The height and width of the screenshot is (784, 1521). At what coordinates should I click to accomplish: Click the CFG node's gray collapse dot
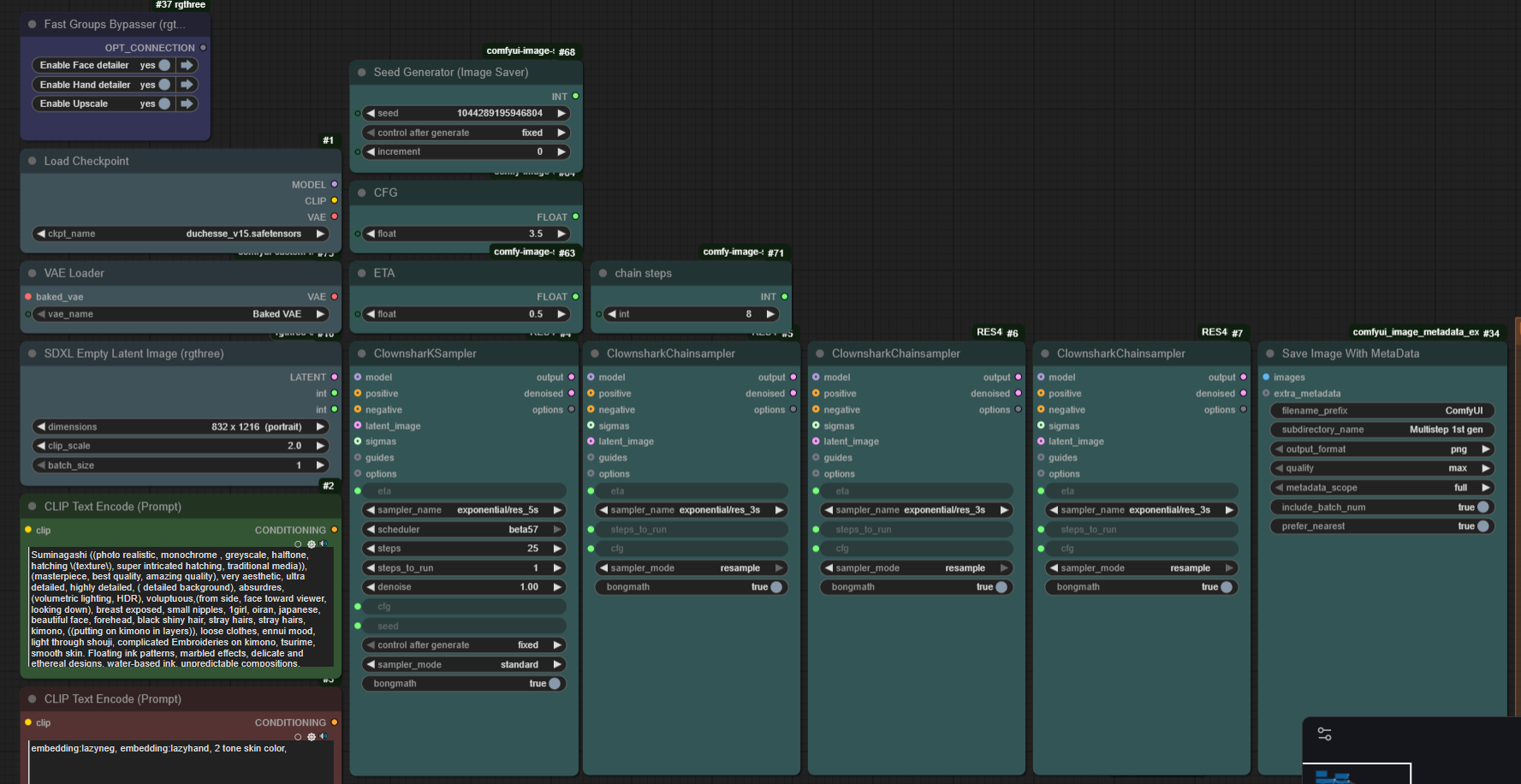click(362, 193)
